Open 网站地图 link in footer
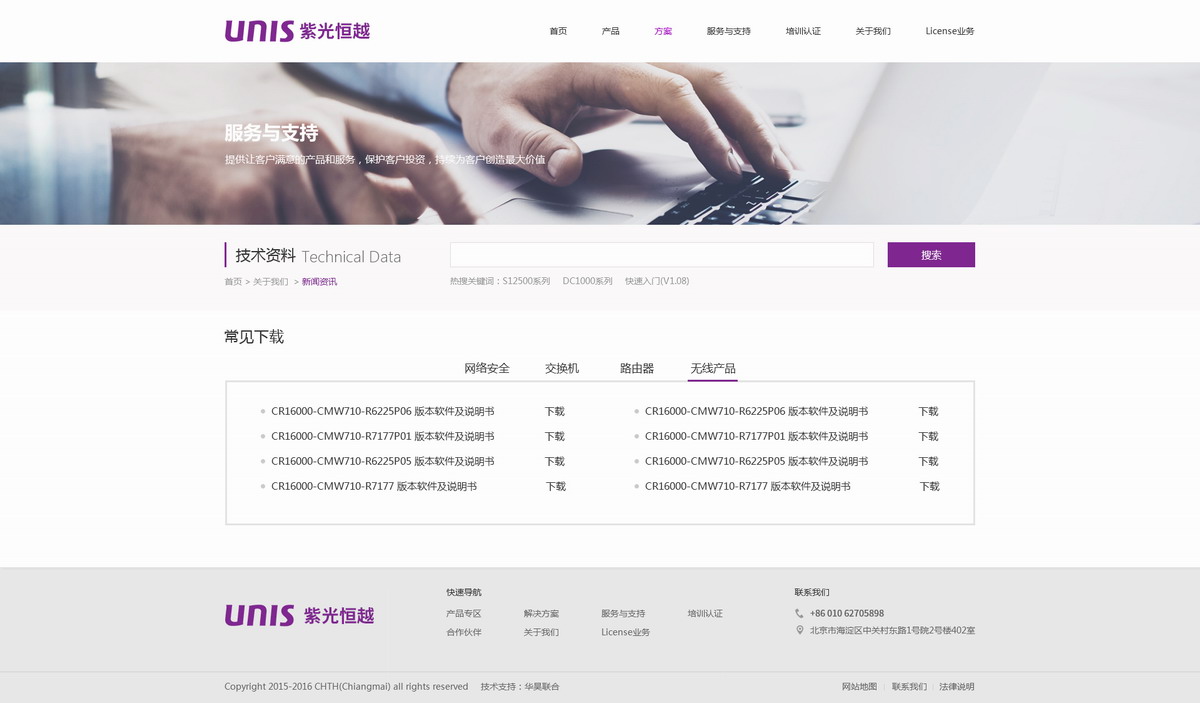 [859, 687]
